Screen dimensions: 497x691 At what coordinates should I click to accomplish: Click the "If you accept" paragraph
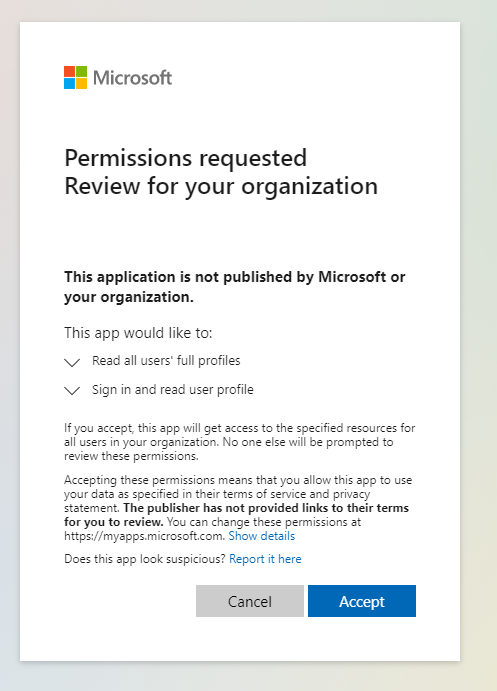point(240,442)
